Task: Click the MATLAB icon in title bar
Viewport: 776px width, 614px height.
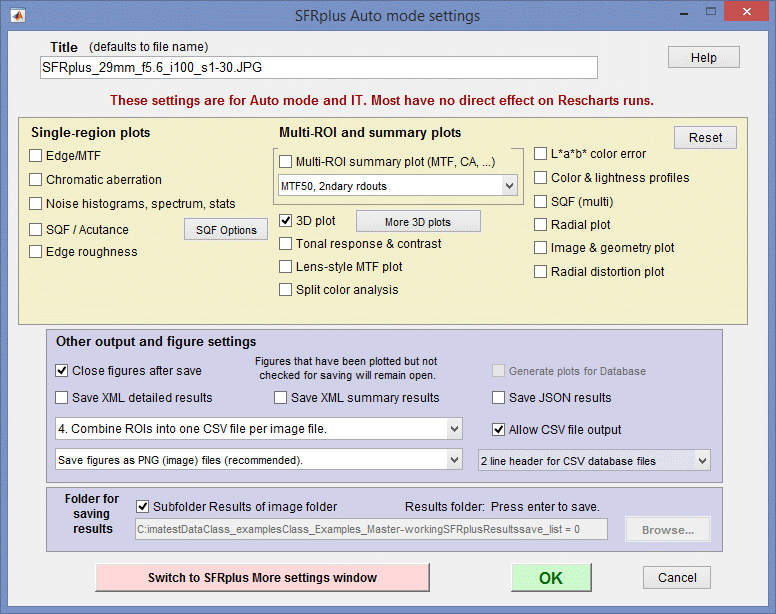Action: pyautogui.click(x=18, y=16)
